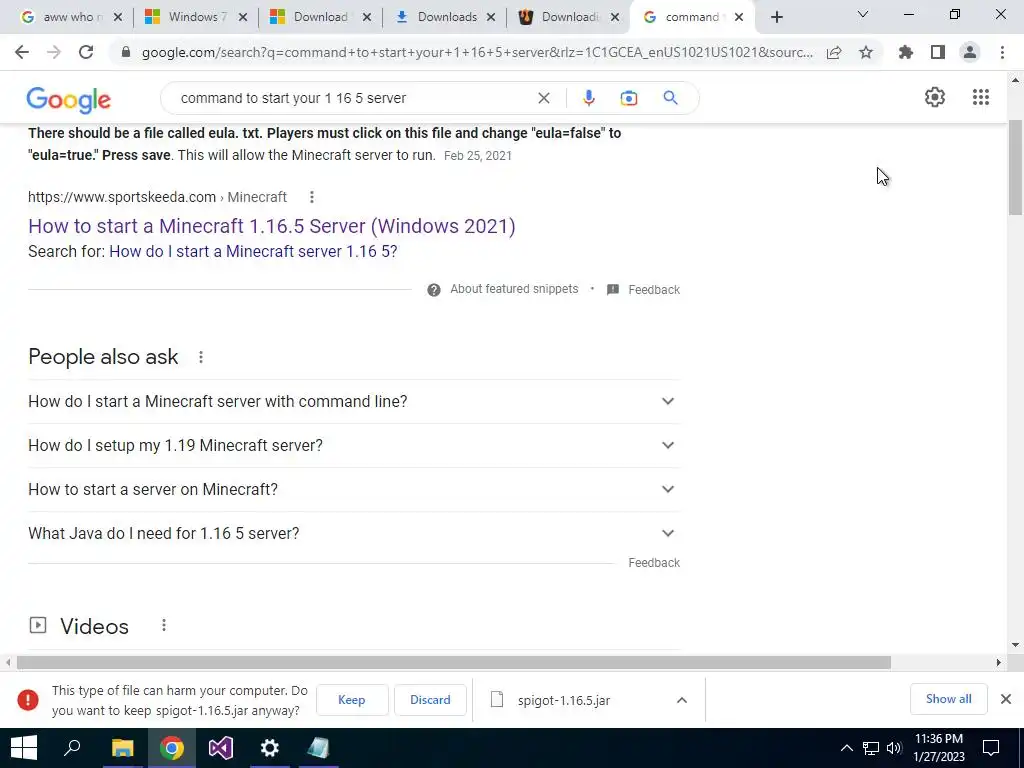Go to Google homepage logo
This screenshot has height=768, width=1024.
pyautogui.click(x=69, y=99)
